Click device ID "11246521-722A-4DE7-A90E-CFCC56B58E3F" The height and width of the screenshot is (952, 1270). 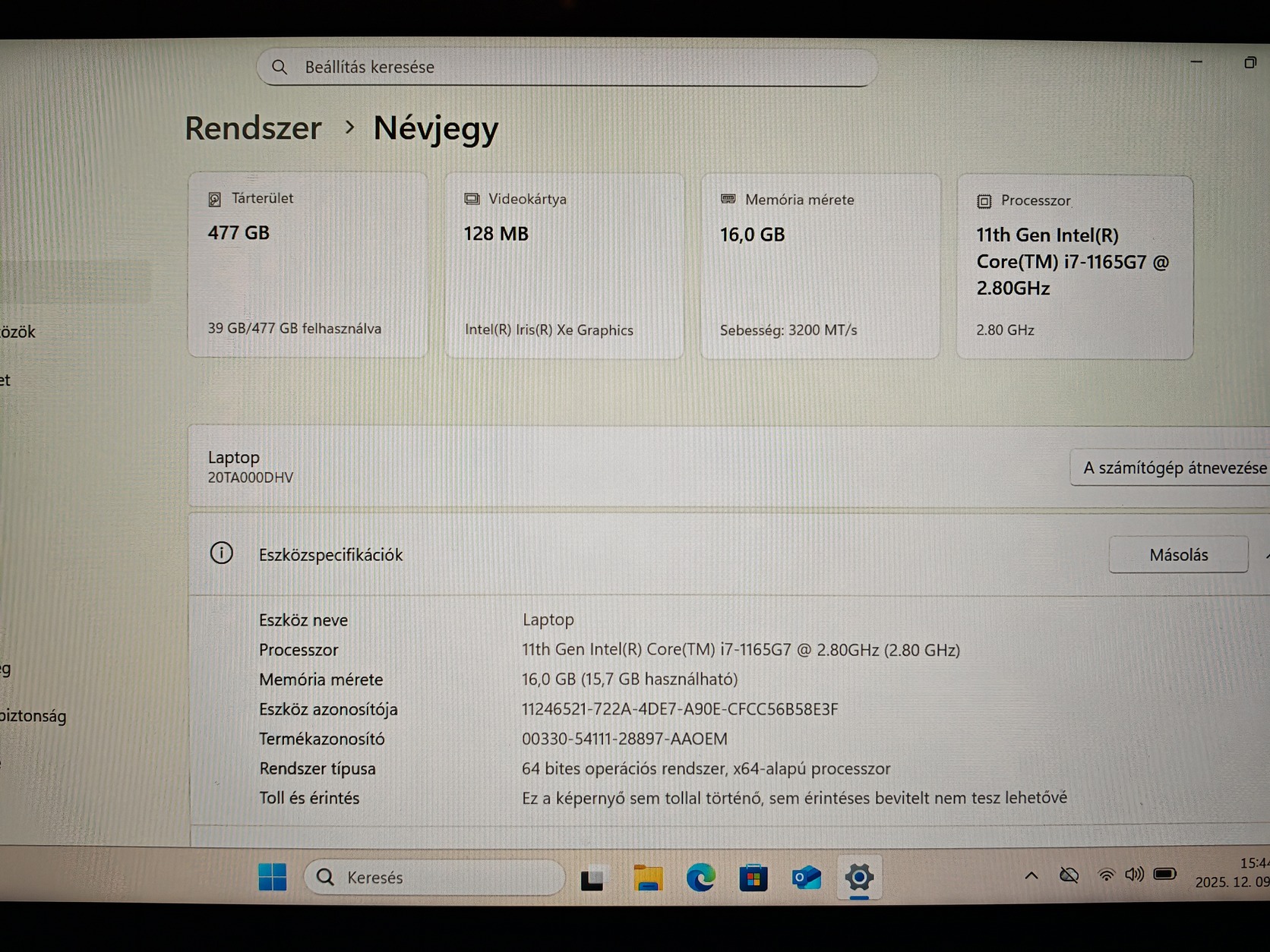click(x=680, y=709)
